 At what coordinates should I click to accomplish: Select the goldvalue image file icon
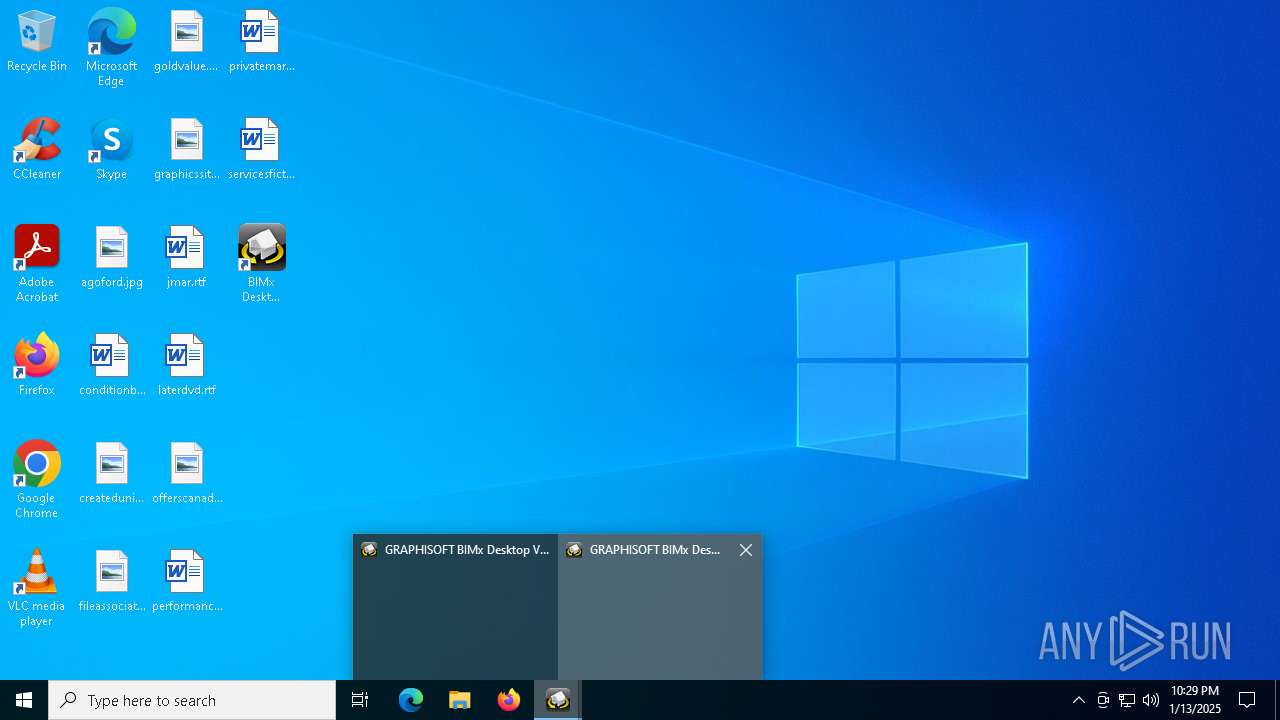(186, 42)
